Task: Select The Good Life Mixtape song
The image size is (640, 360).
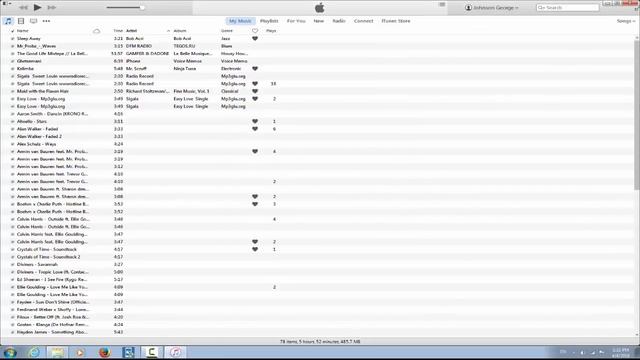Action: pyautogui.click(x=317, y=53)
